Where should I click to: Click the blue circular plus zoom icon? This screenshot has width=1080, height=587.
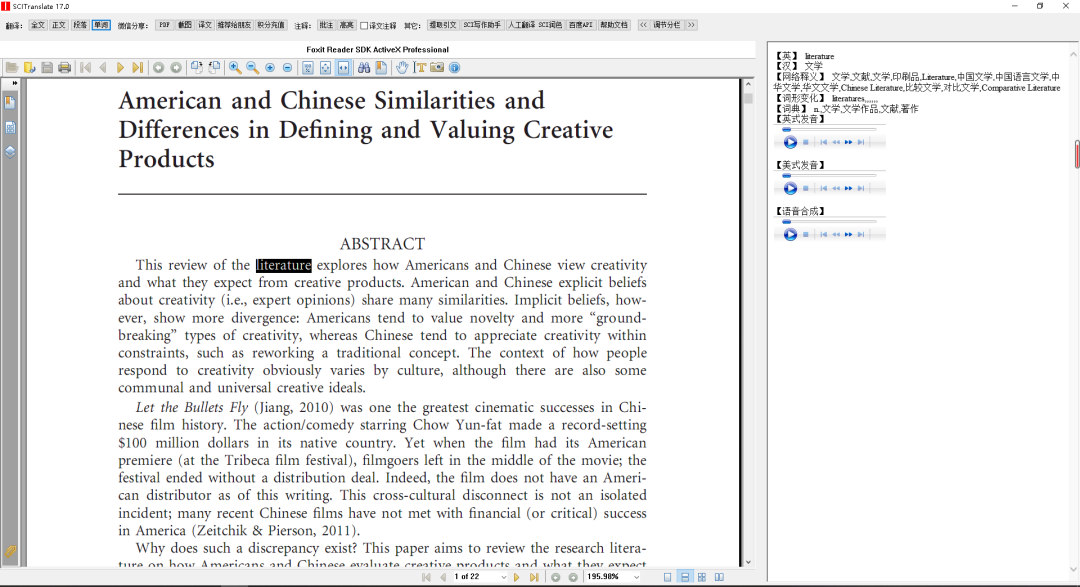tap(270, 68)
